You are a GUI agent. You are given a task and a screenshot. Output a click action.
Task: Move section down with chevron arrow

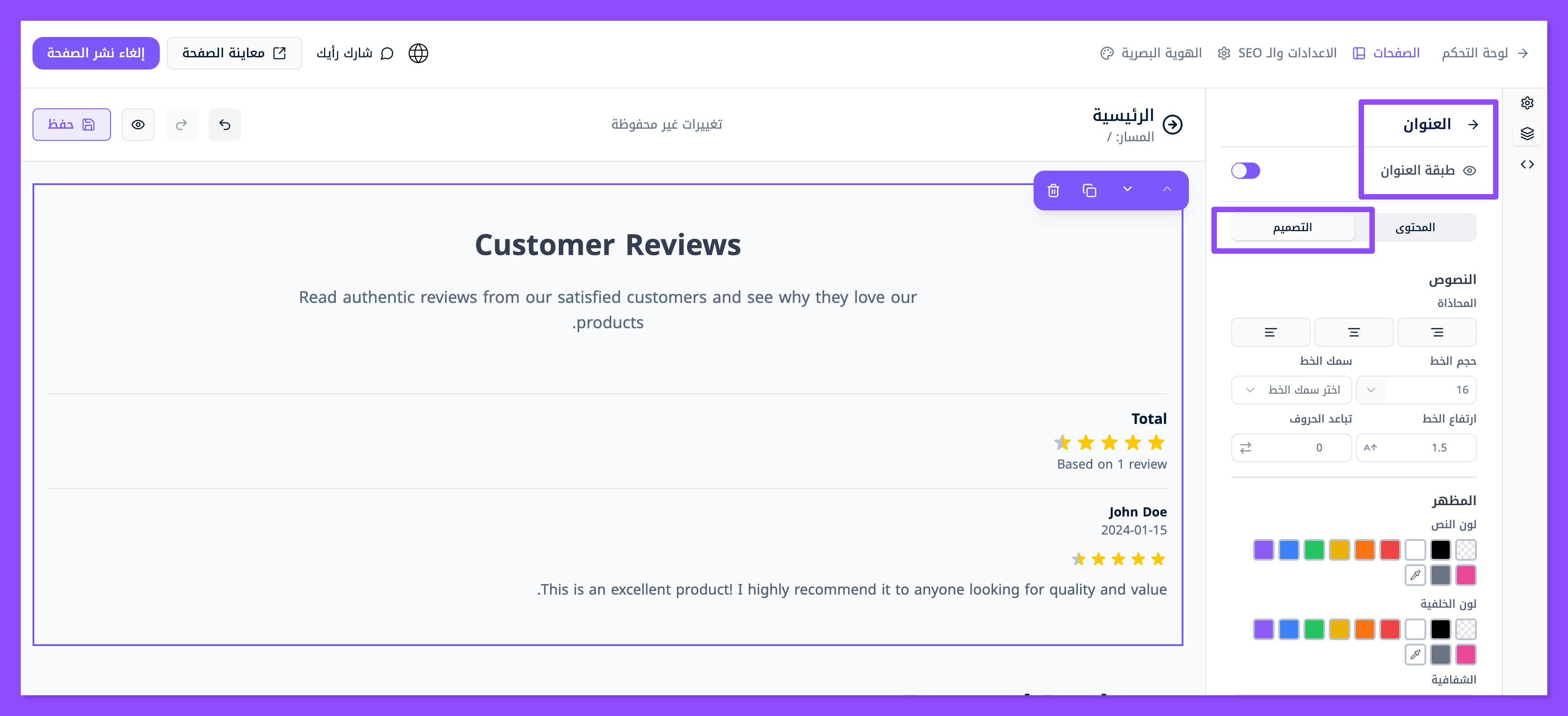1127,189
